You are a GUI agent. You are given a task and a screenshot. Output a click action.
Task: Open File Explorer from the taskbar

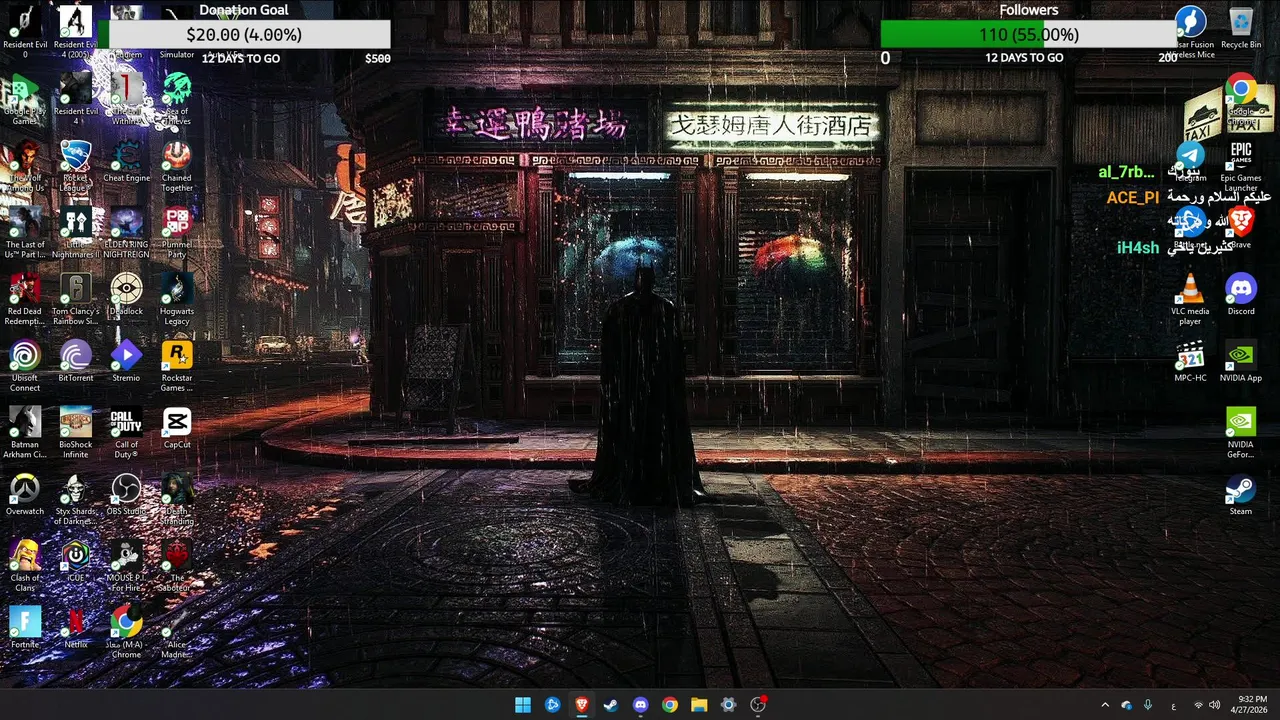(699, 705)
